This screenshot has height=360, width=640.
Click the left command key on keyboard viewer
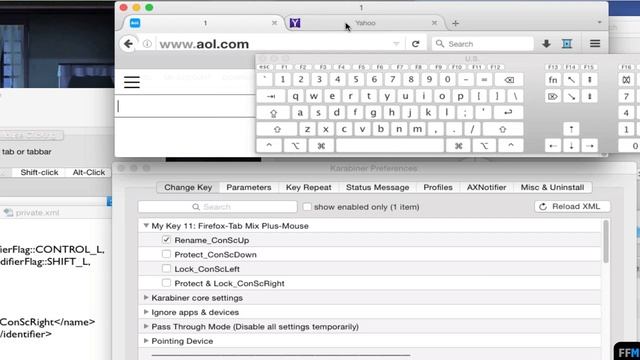pyautogui.click(x=321, y=146)
